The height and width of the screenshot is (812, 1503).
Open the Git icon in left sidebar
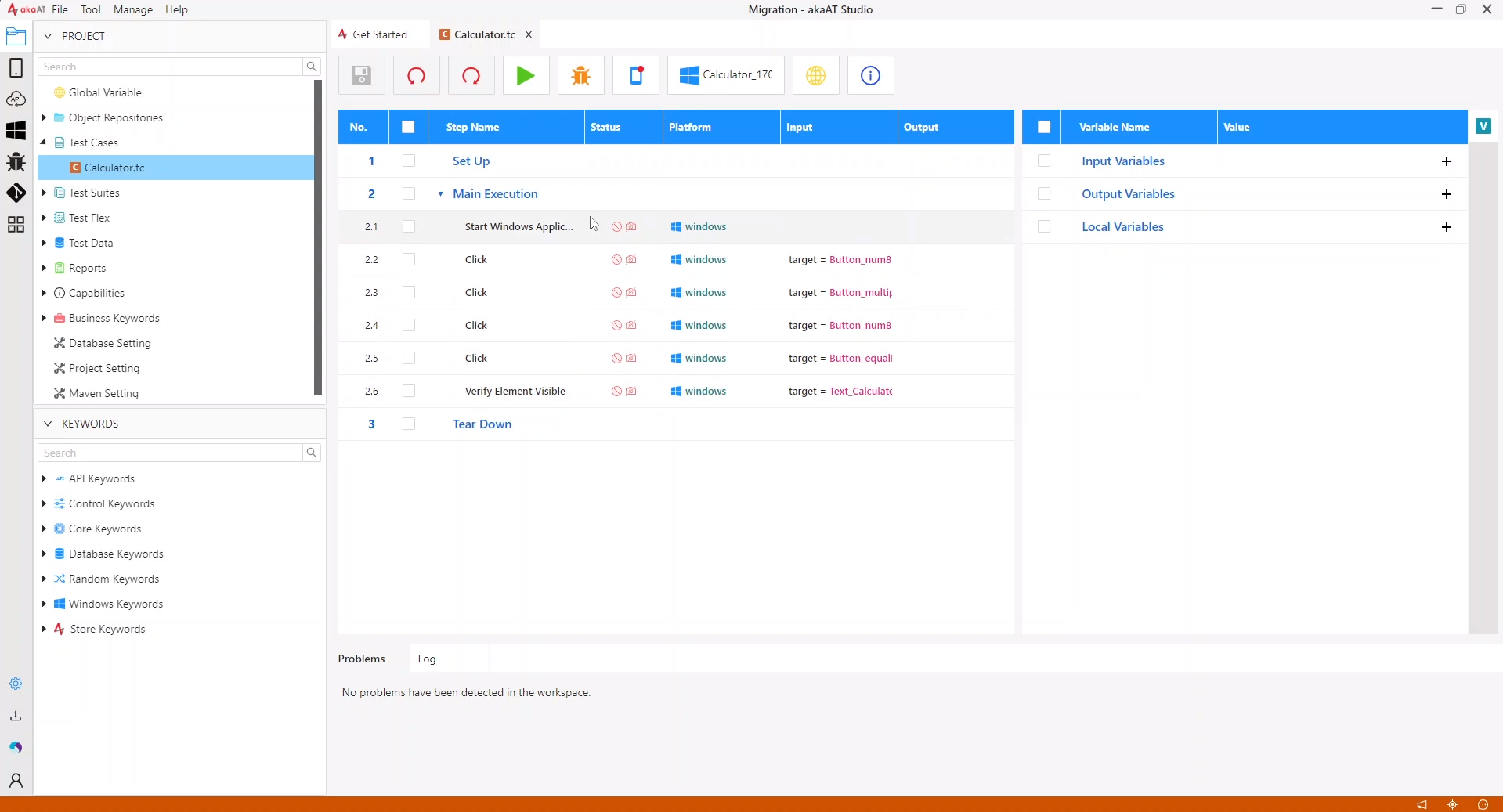pos(16,193)
